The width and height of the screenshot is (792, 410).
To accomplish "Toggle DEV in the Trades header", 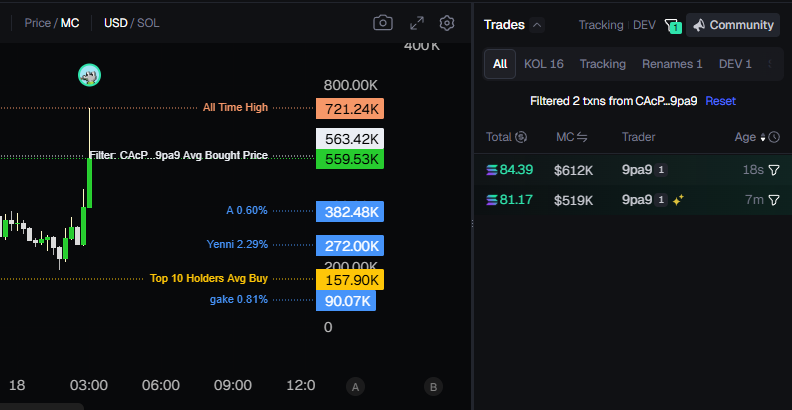I will (644, 25).
